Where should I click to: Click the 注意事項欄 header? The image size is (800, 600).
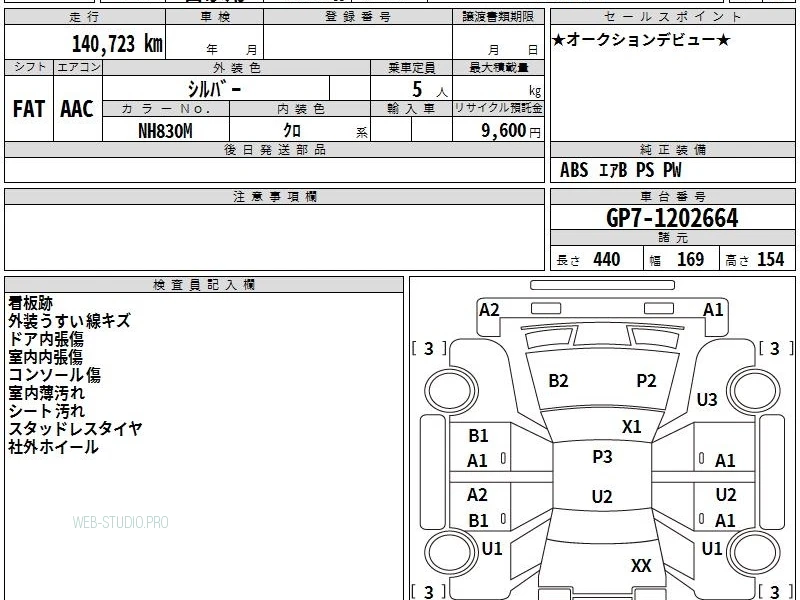(x=274, y=196)
